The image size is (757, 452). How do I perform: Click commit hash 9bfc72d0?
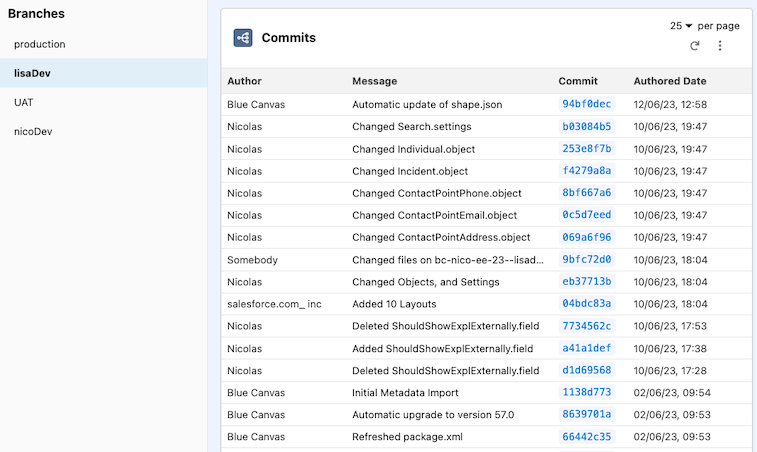[x=587, y=259]
